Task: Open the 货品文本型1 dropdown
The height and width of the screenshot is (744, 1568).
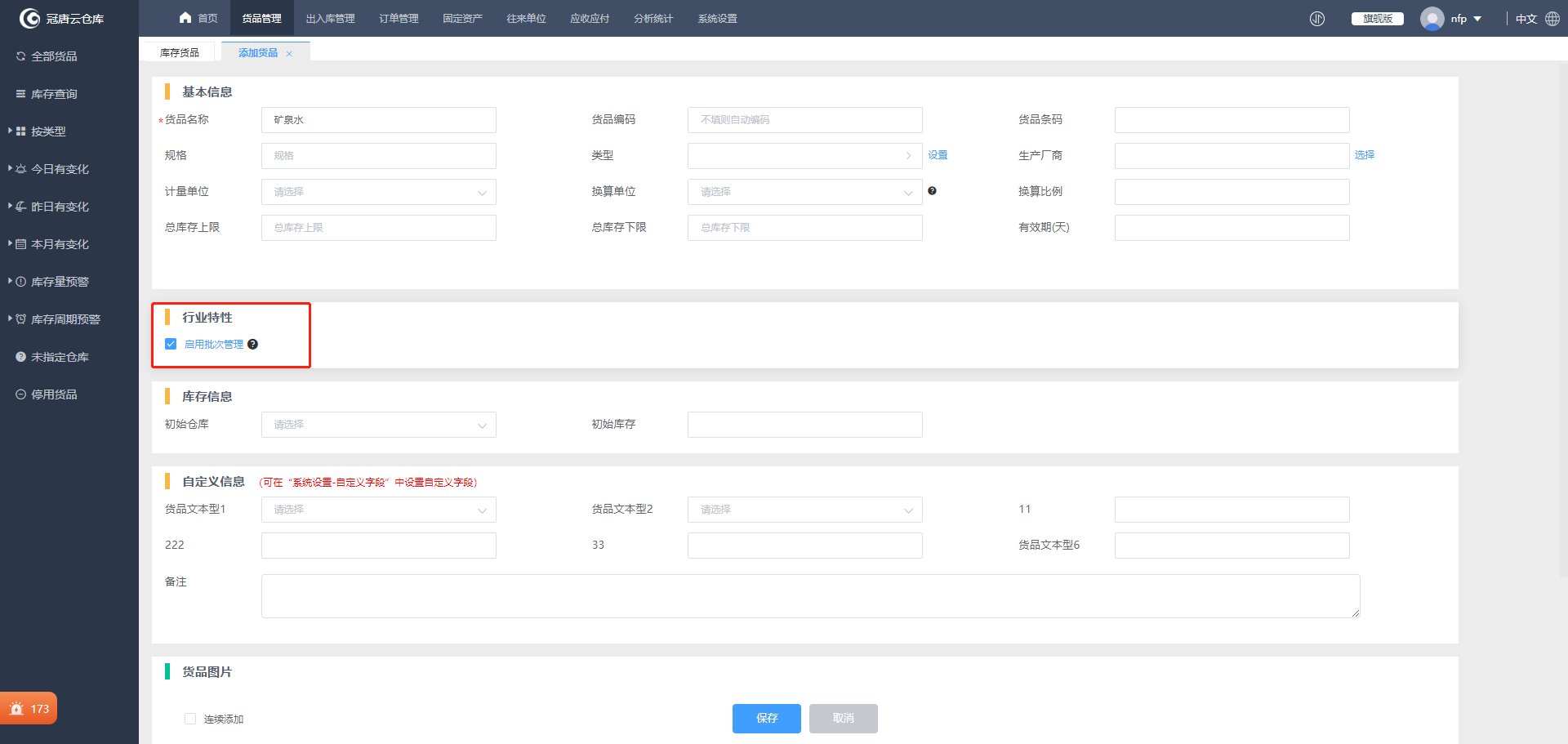Action: click(379, 510)
